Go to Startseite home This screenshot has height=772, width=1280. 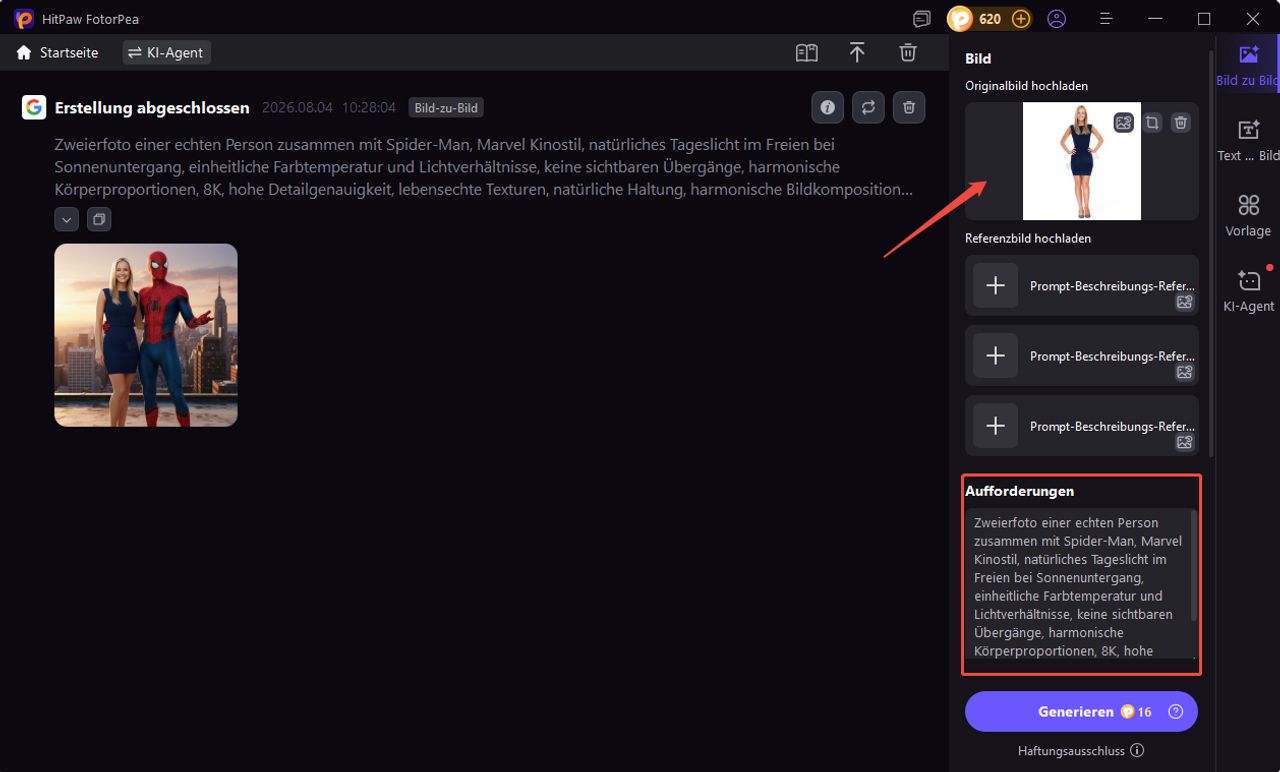[57, 53]
